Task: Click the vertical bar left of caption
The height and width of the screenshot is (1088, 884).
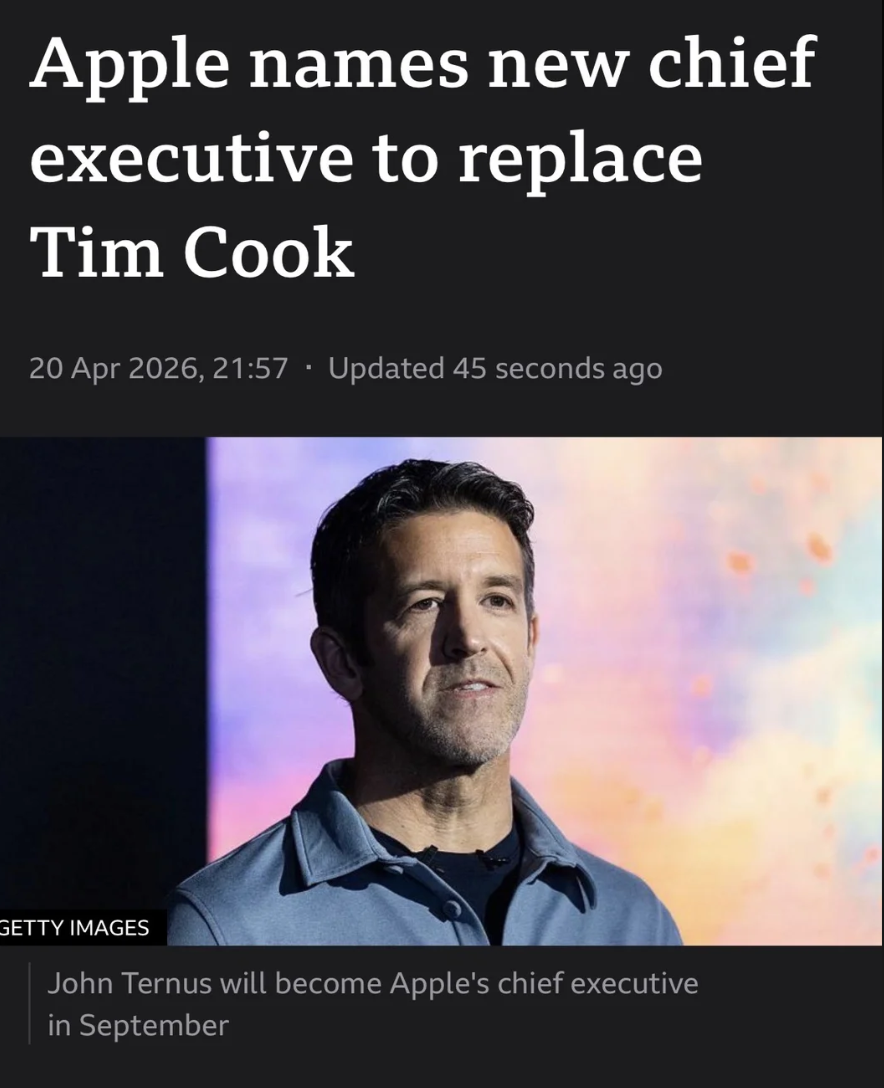Action: pyautogui.click(x=29, y=1003)
